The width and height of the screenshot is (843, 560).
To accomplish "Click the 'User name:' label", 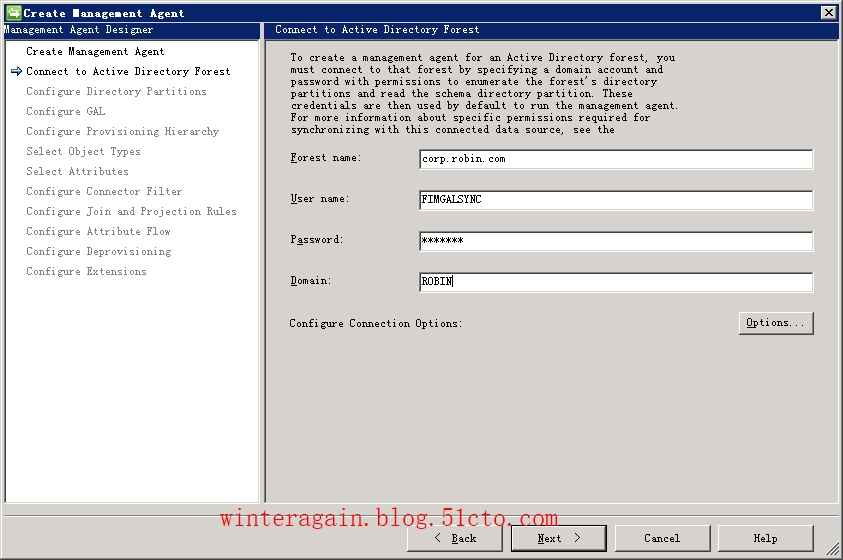I will coord(320,199).
